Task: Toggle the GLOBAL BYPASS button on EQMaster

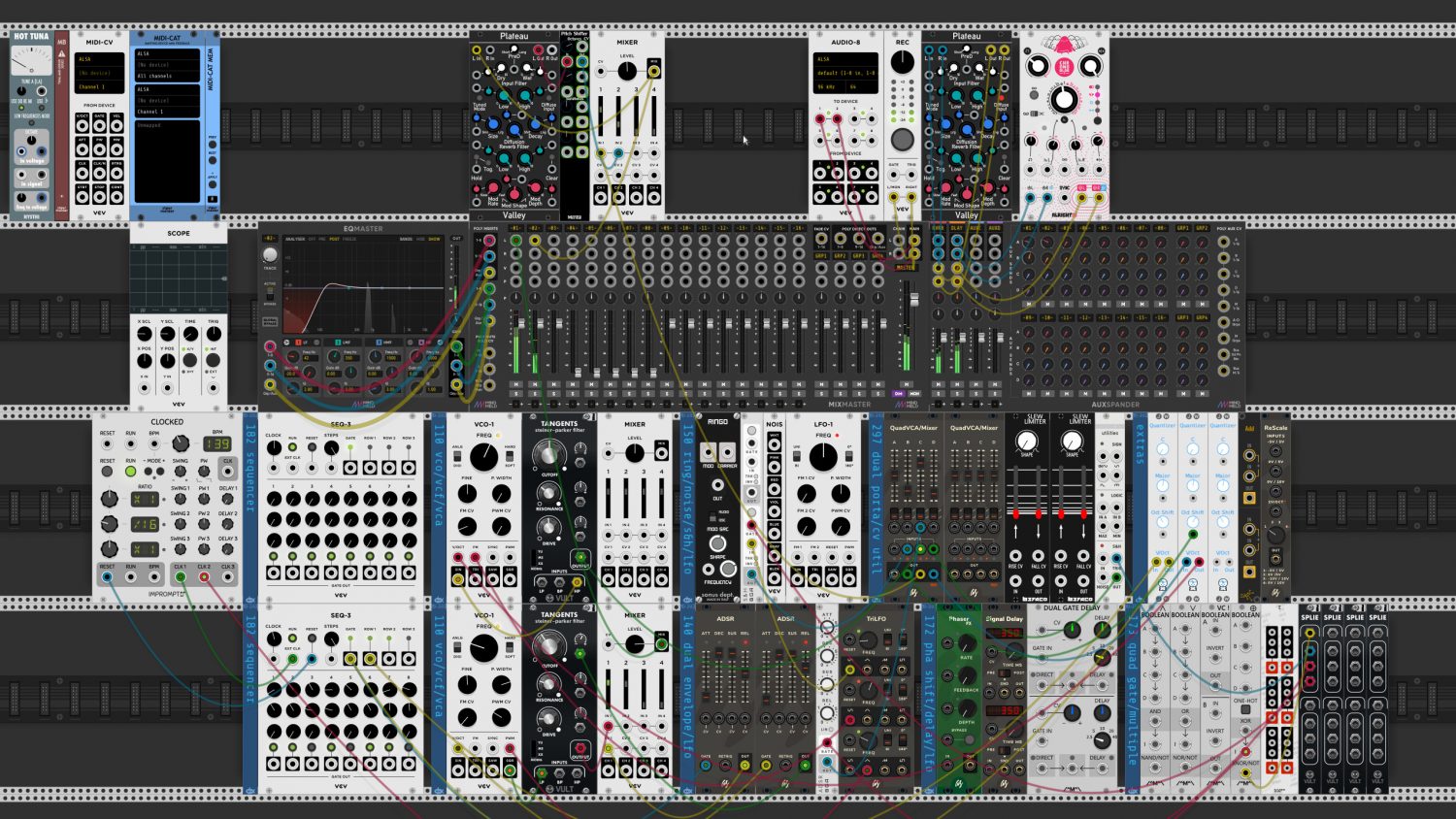Action: [270, 319]
